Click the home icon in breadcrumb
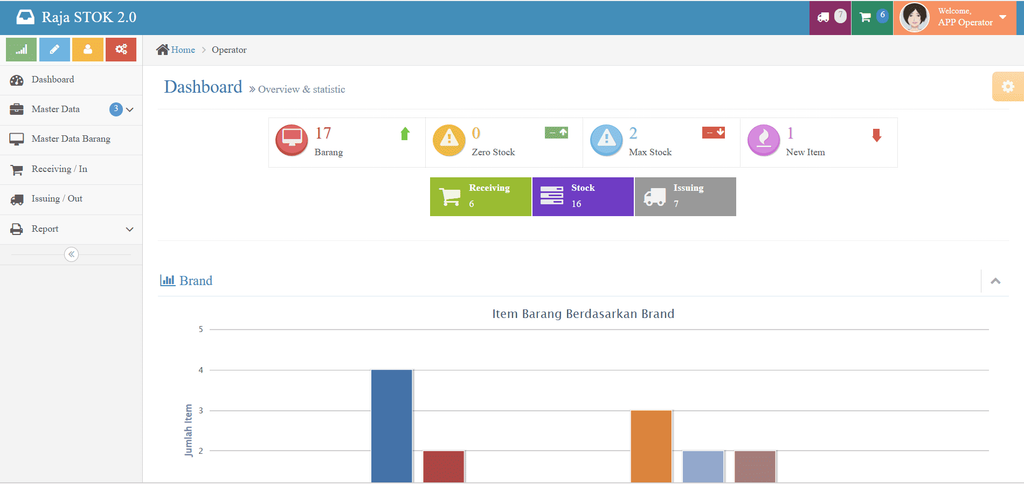 pyautogui.click(x=163, y=50)
